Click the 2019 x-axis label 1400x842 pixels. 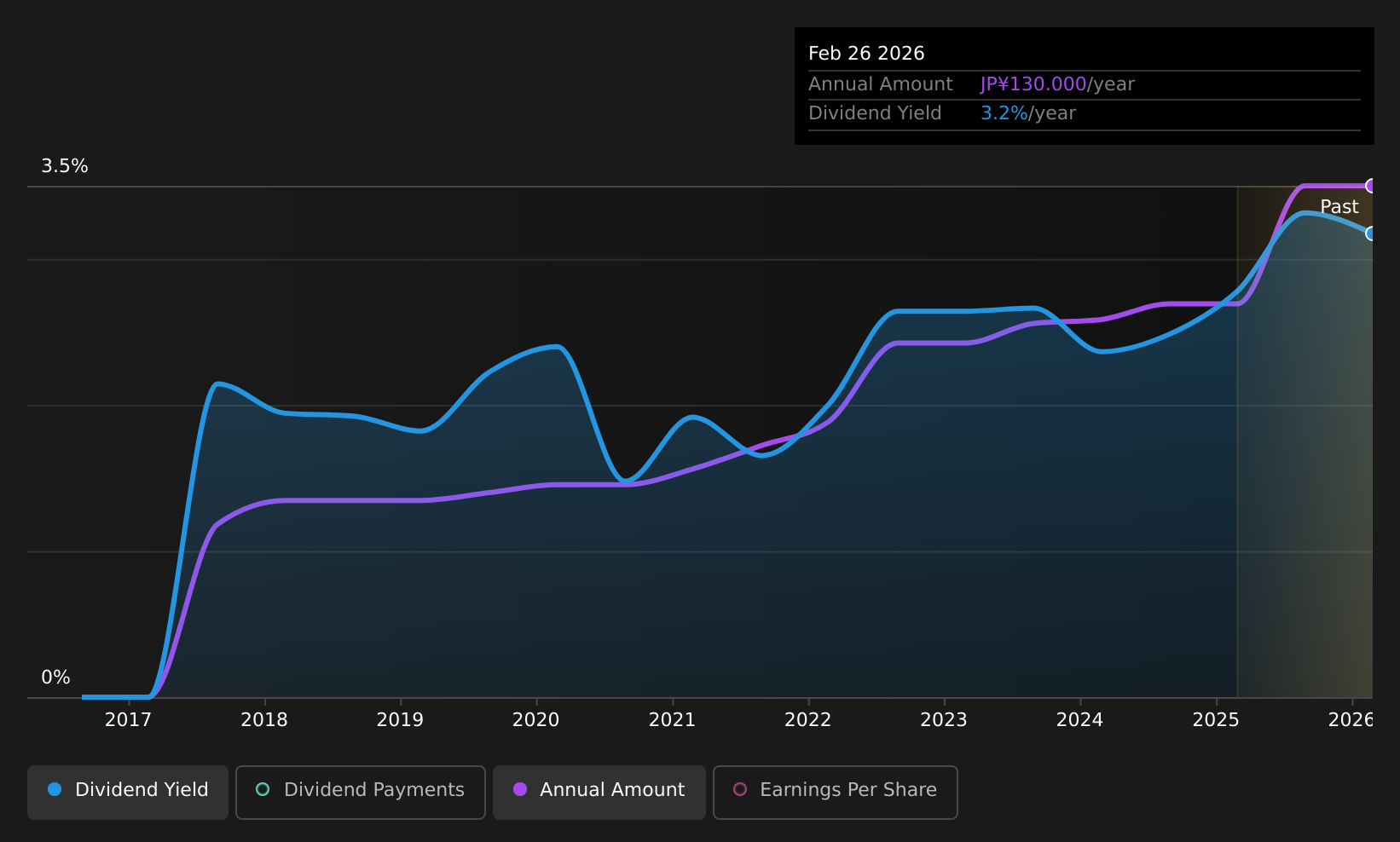[400, 720]
